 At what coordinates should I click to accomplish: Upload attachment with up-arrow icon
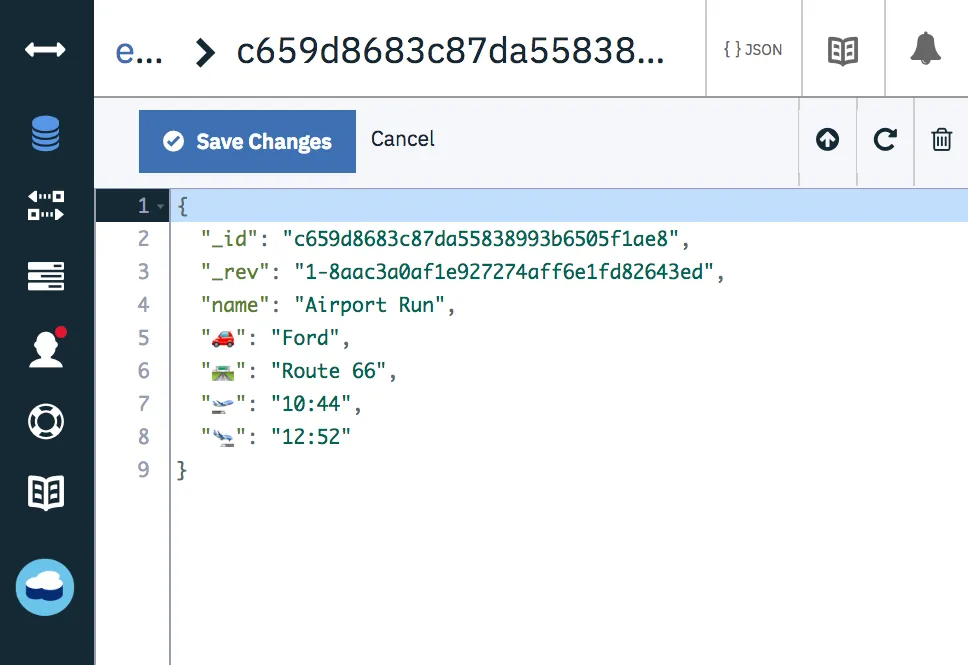tap(827, 140)
